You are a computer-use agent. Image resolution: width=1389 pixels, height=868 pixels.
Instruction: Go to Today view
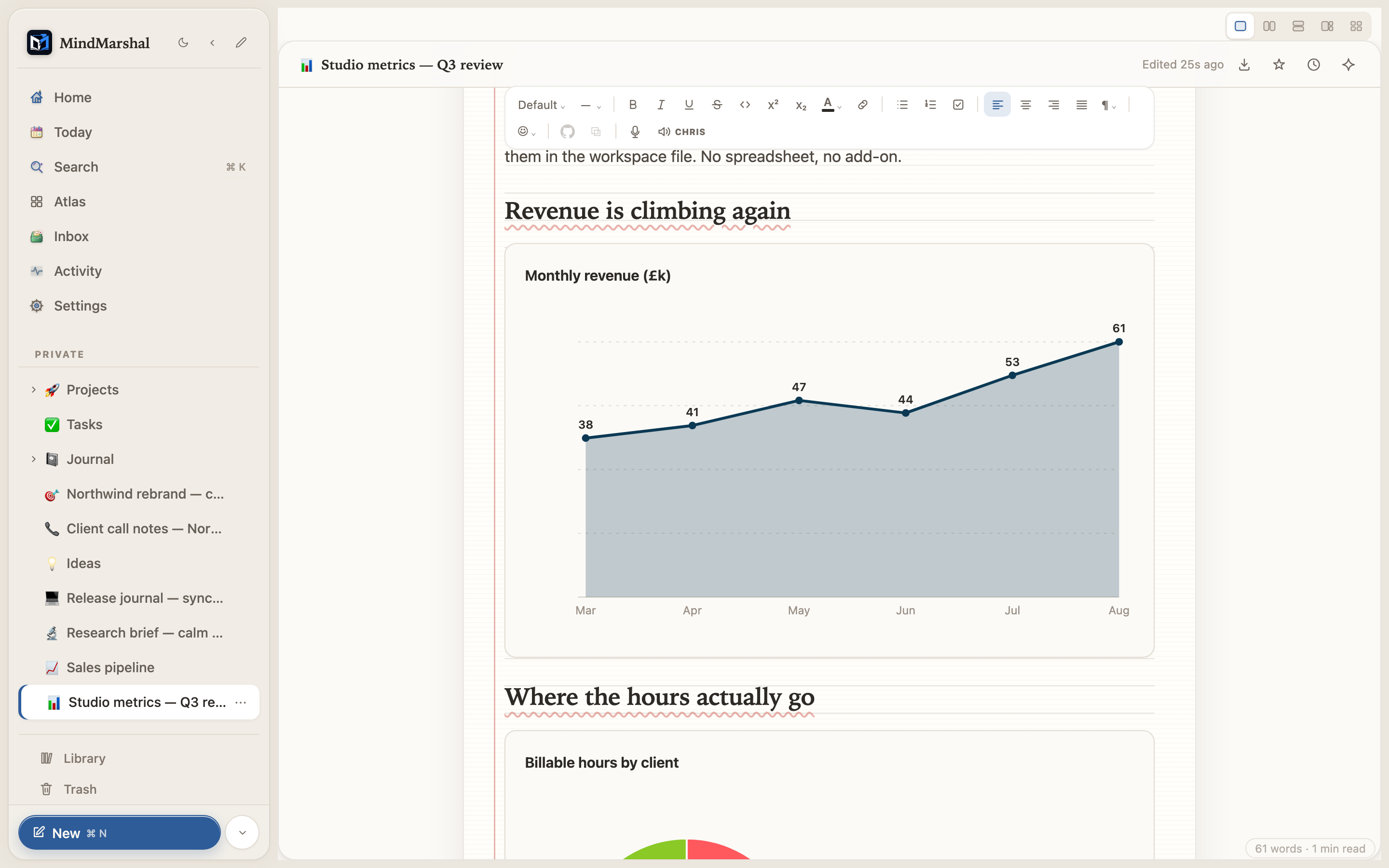tap(139, 132)
